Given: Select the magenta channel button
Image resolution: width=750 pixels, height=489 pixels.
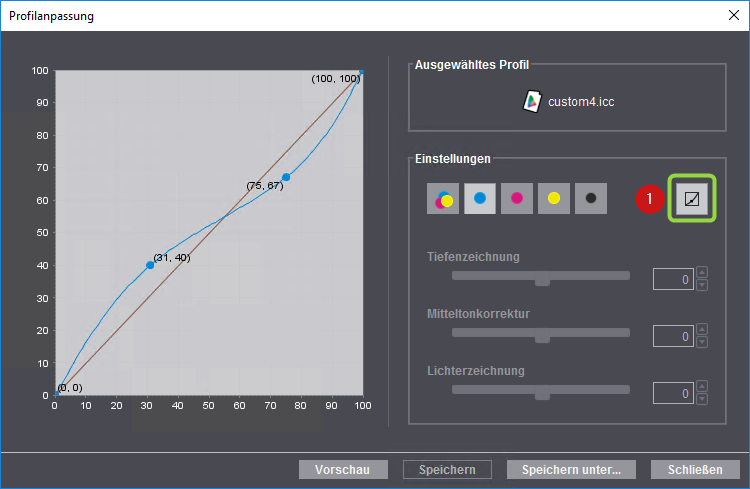Looking at the screenshot, I should pyautogui.click(x=517, y=199).
